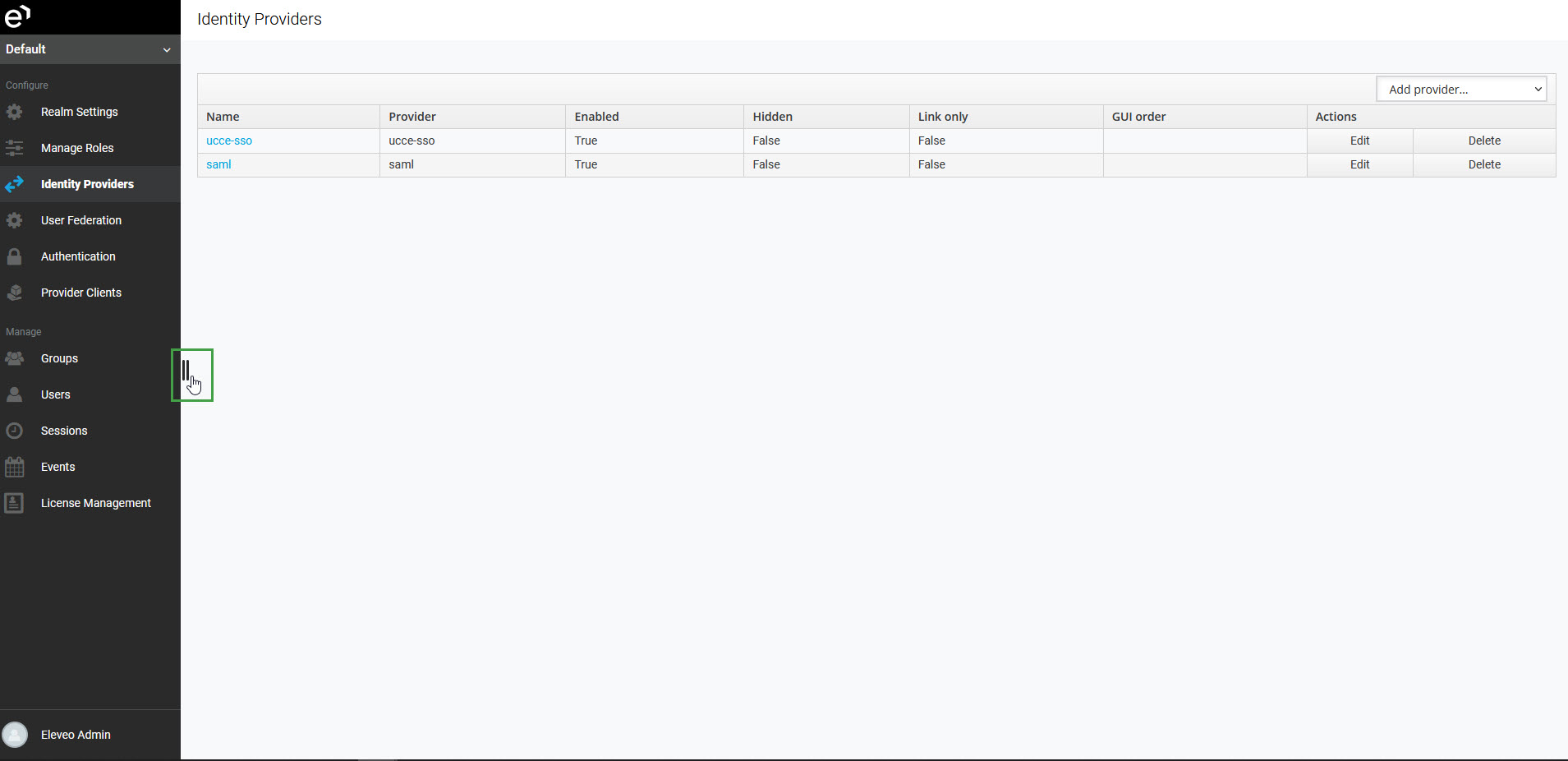
Task: Click the Authentication lock icon
Action: click(15, 256)
